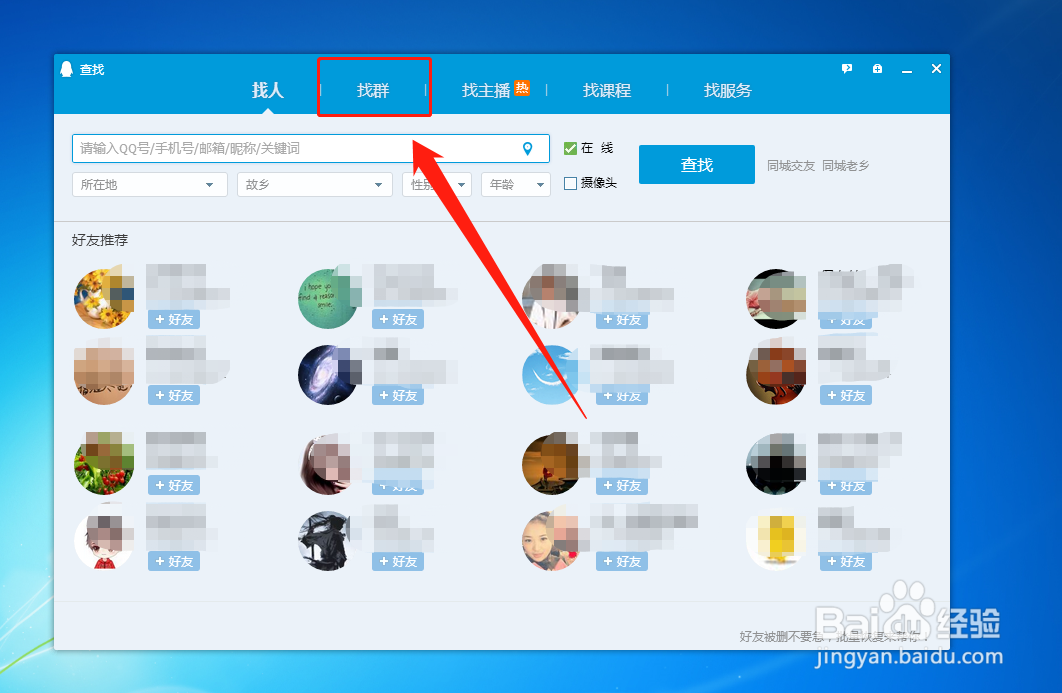Minimize the 查找 window
The height and width of the screenshot is (693, 1062).
tap(907, 69)
